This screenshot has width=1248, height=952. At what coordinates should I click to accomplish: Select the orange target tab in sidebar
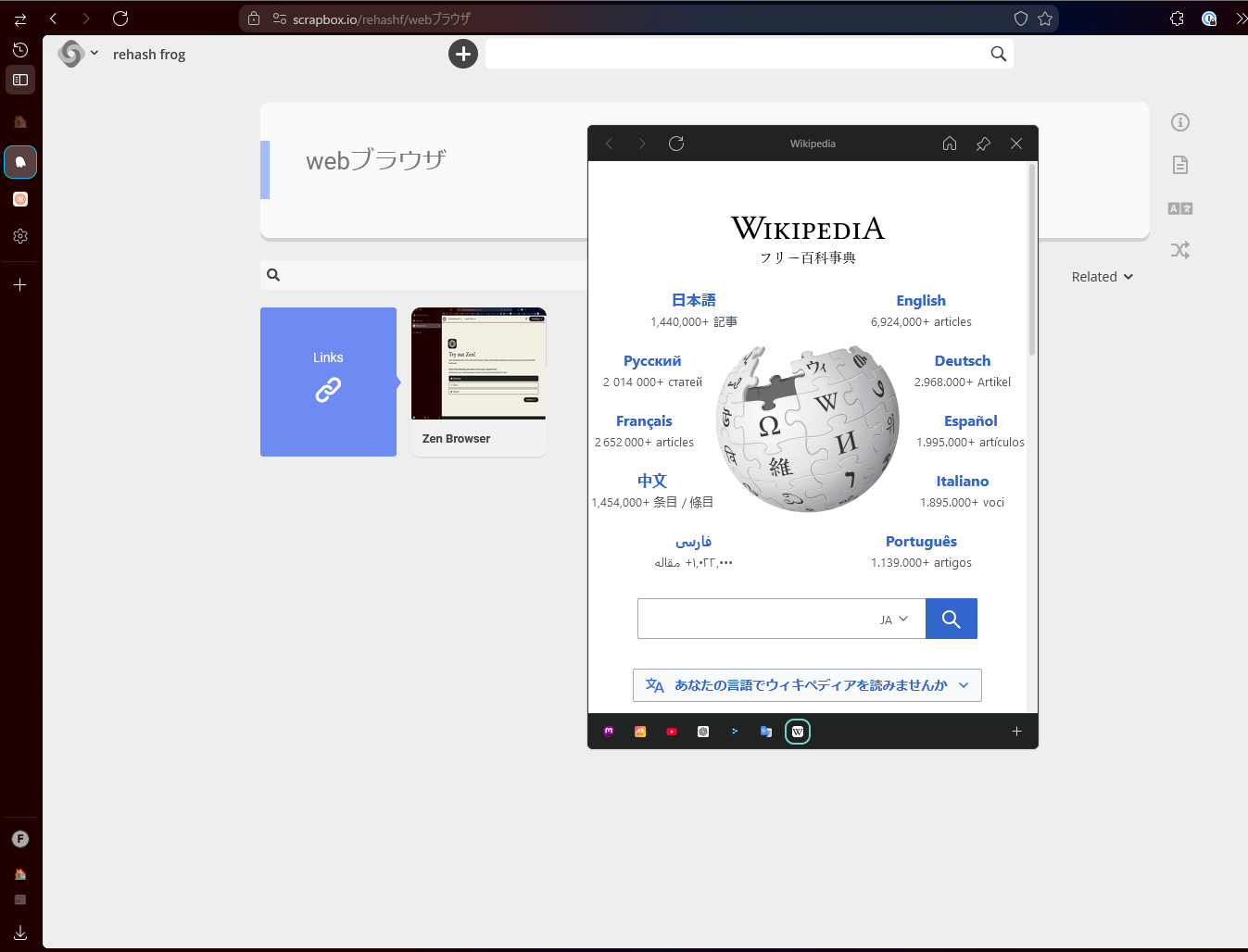tap(20, 199)
